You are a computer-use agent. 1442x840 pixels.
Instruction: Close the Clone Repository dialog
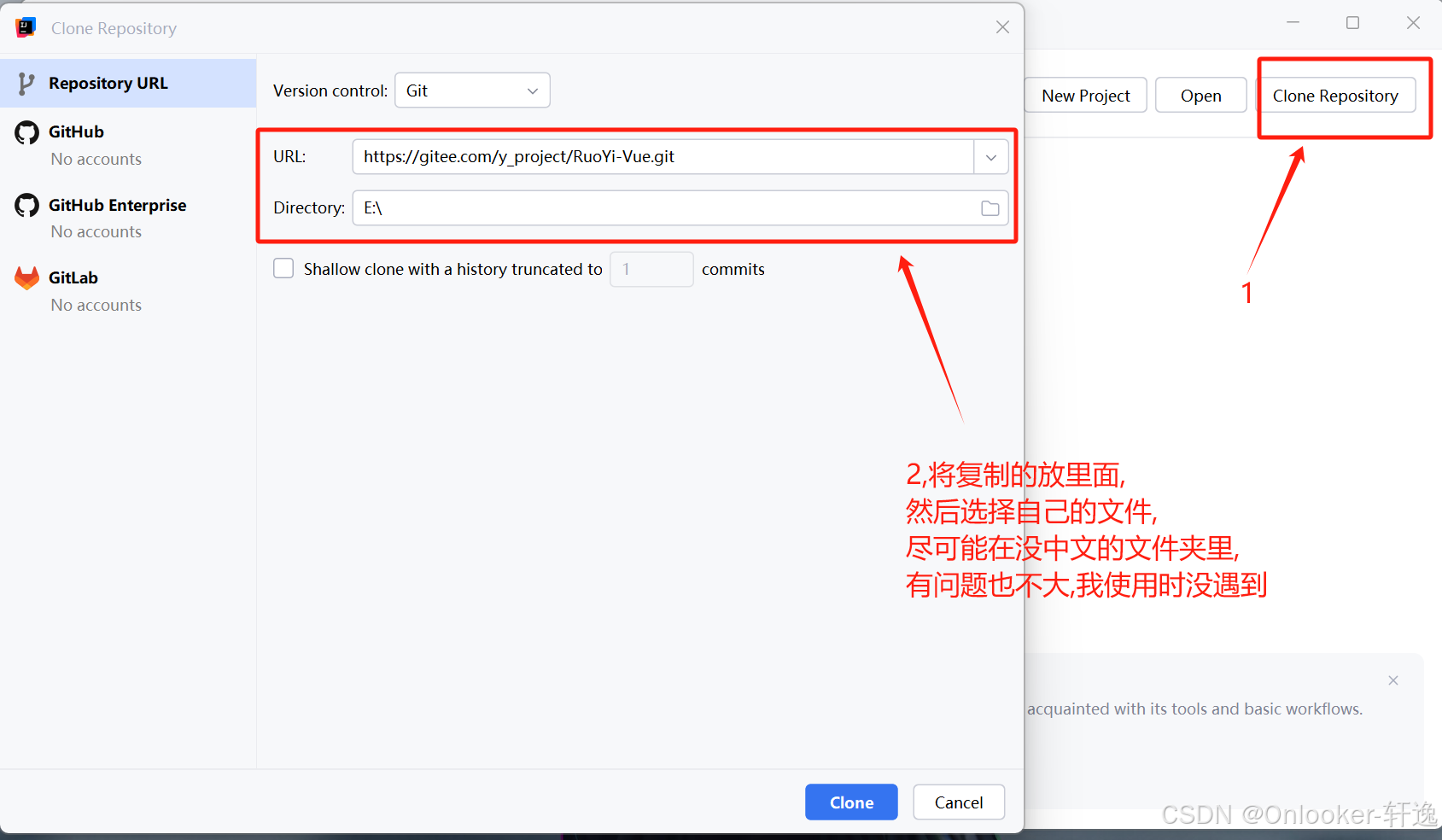(x=1003, y=27)
